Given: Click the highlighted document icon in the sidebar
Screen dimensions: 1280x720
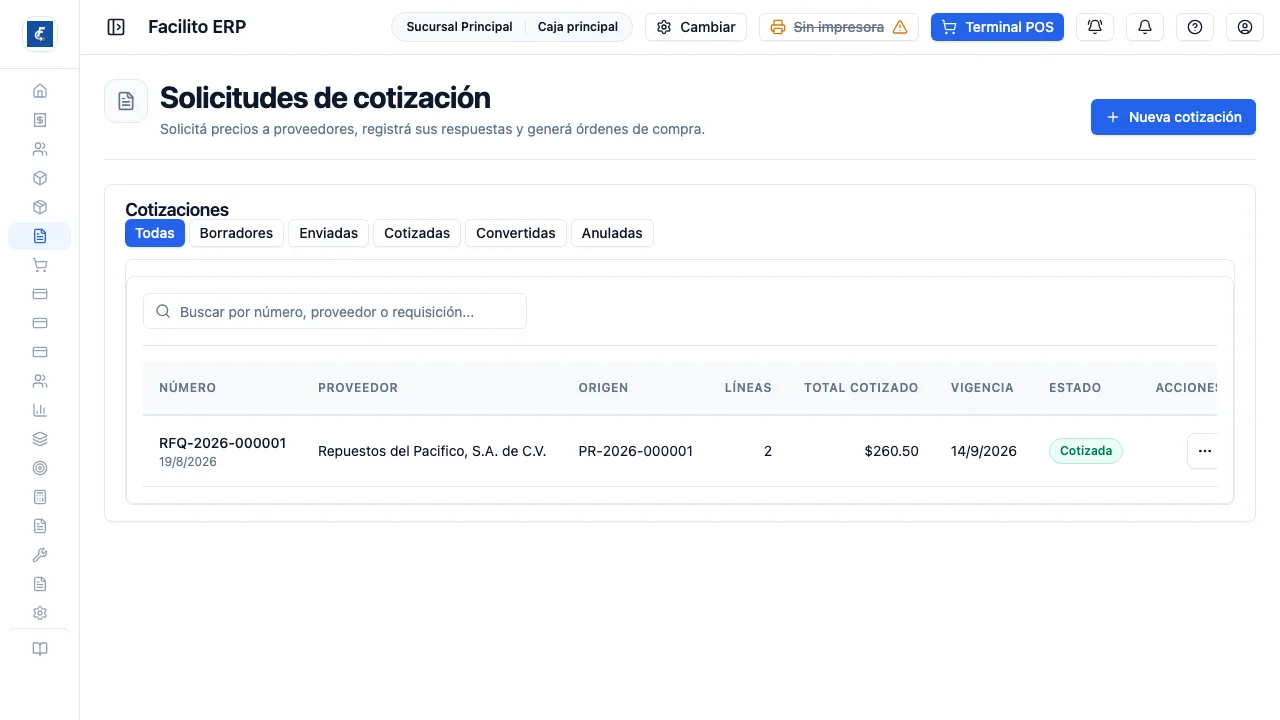Looking at the screenshot, I should [x=40, y=236].
